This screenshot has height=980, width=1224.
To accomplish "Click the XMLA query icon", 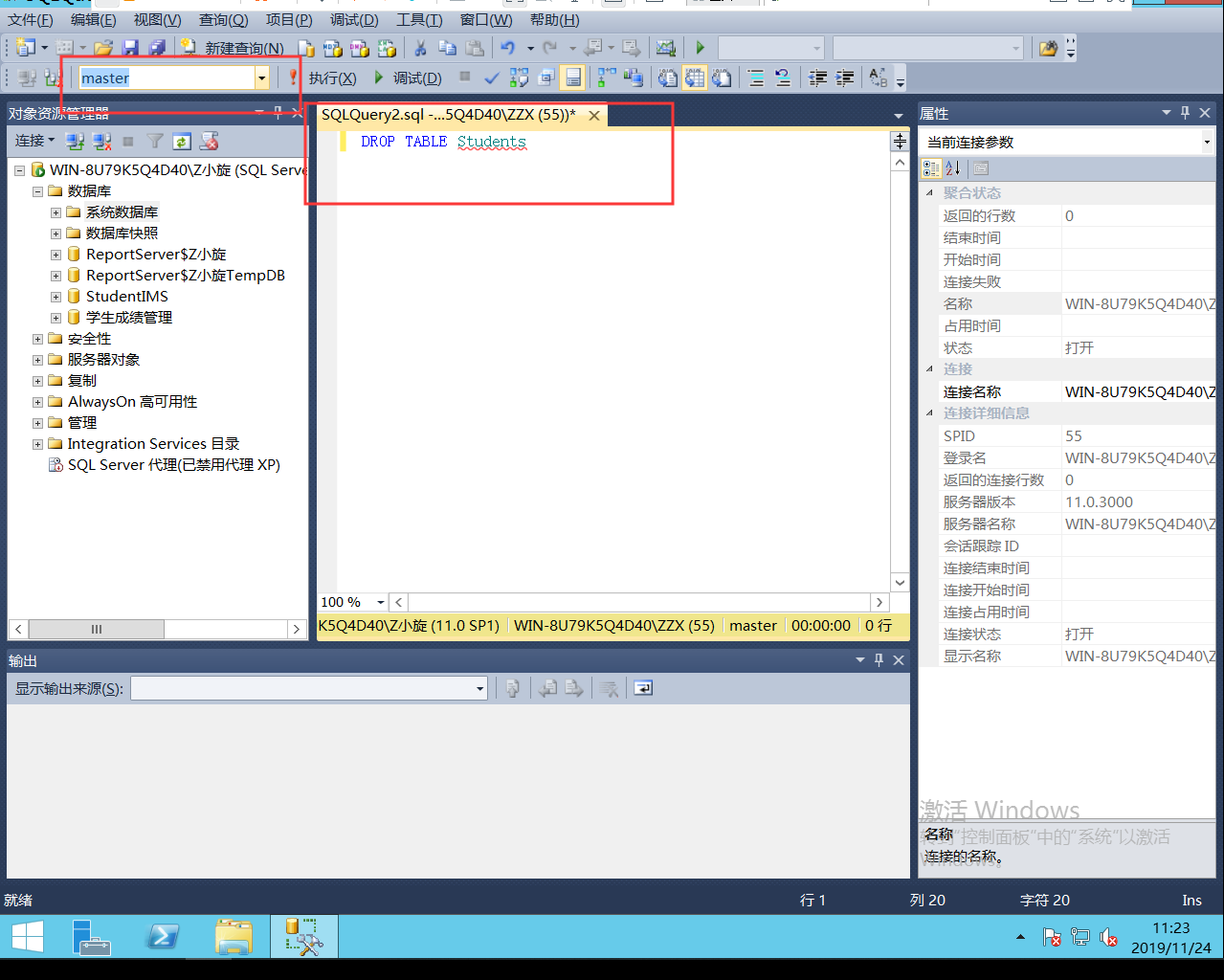I will coord(387,47).
